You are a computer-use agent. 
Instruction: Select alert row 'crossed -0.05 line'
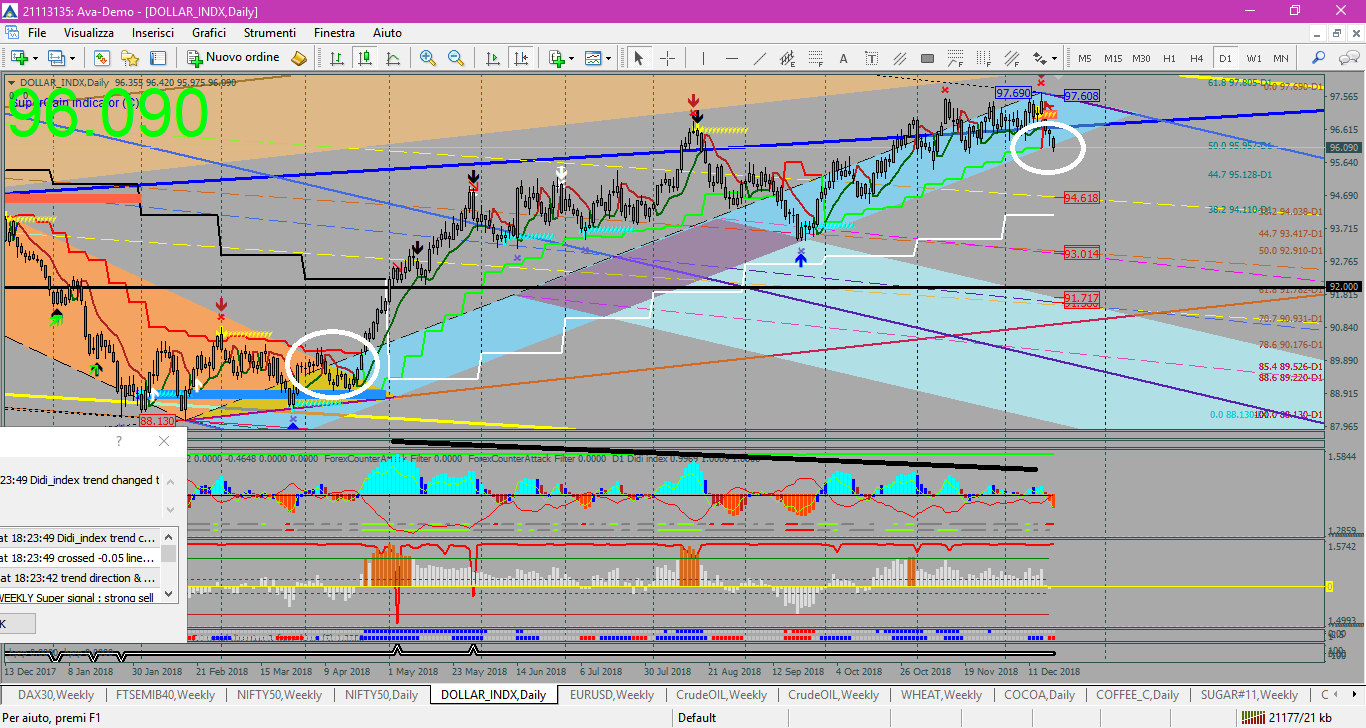coord(80,558)
